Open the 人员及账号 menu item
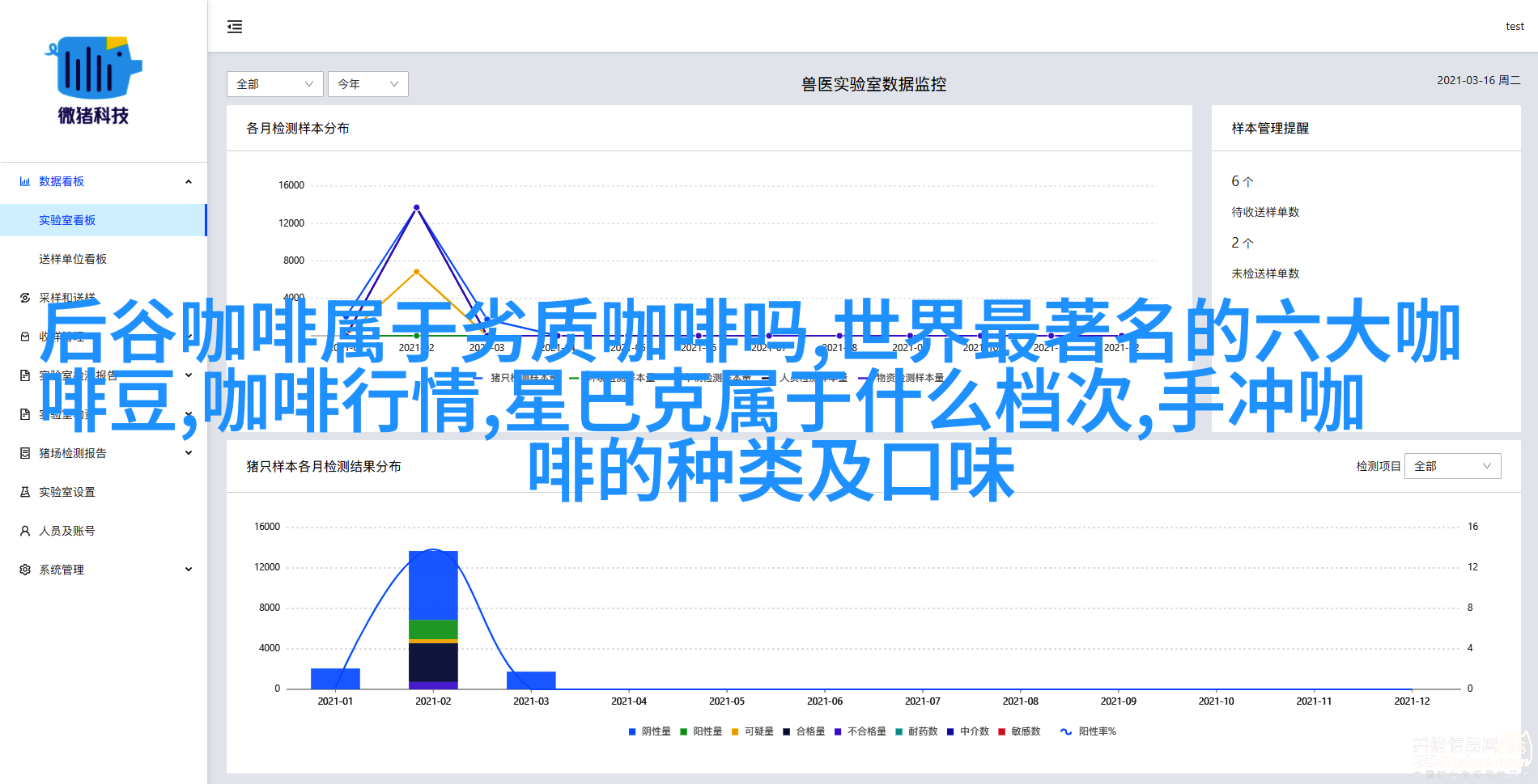The width and height of the screenshot is (1538, 784). click(x=104, y=531)
